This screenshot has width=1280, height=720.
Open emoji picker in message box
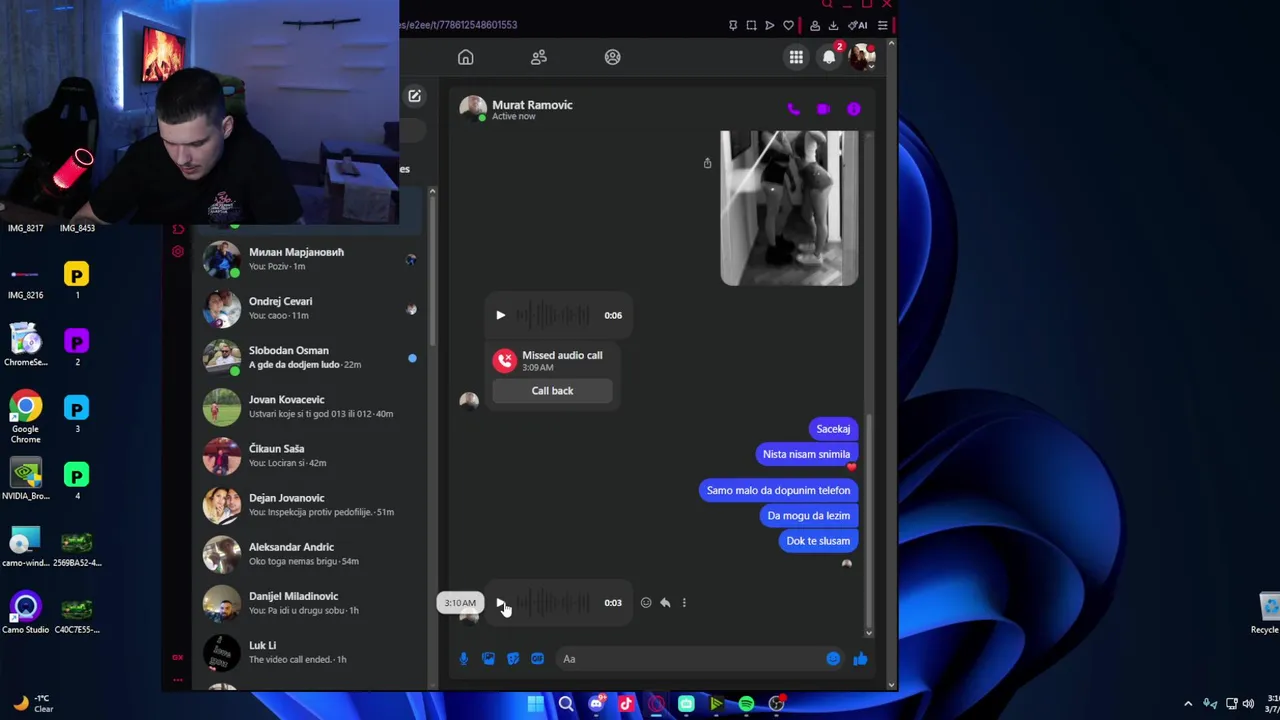click(x=833, y=659)
